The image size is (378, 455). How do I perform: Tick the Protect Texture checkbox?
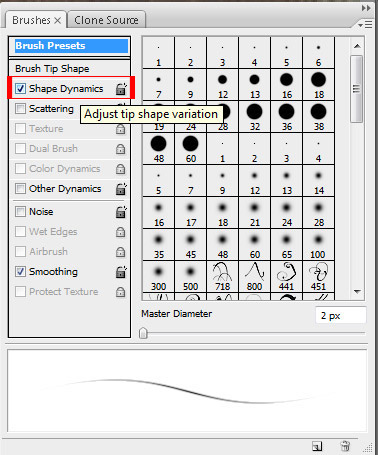click(20, 292)
